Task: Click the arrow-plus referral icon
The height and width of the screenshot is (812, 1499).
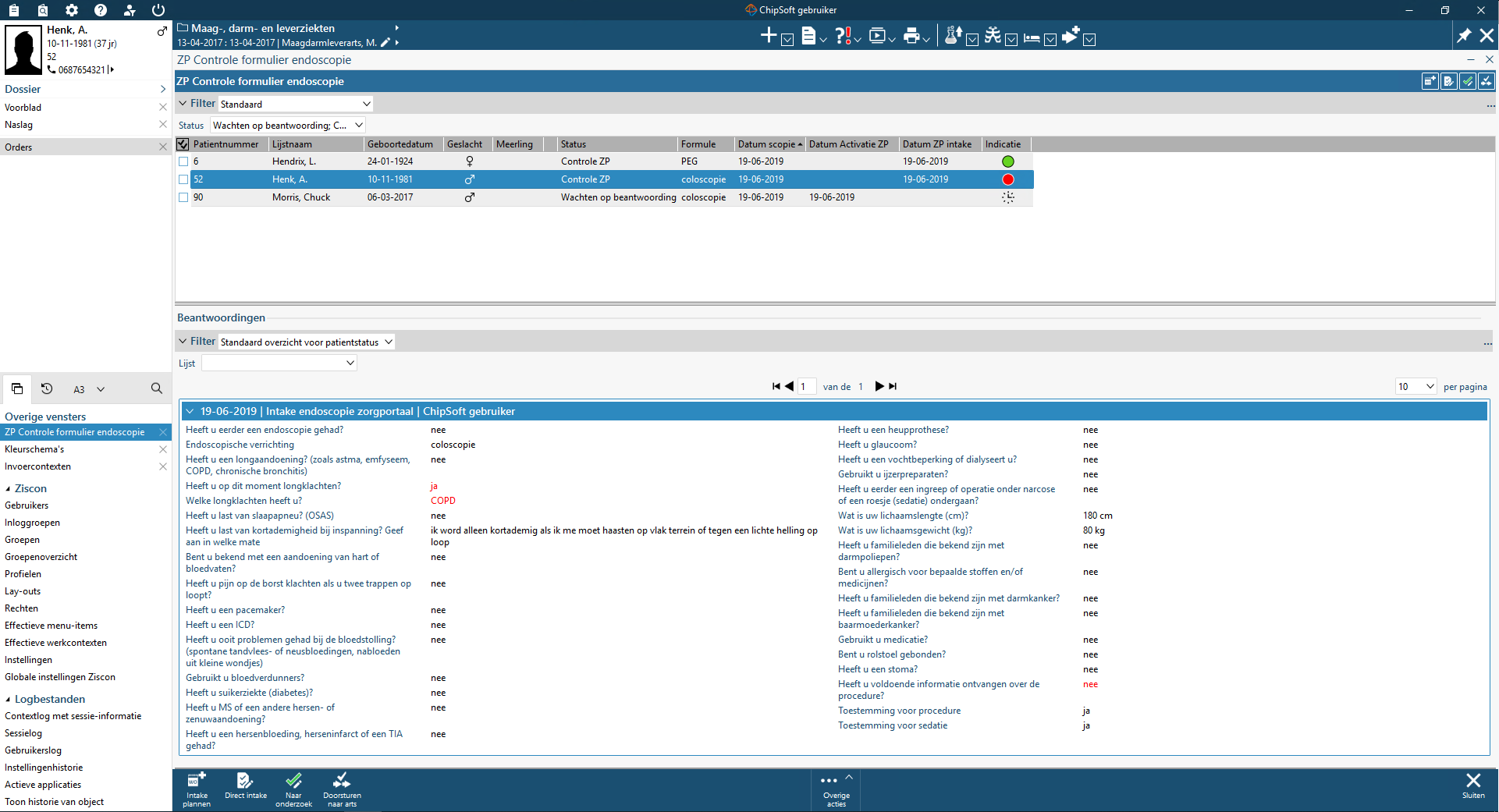Action: tap(1071, 35)
